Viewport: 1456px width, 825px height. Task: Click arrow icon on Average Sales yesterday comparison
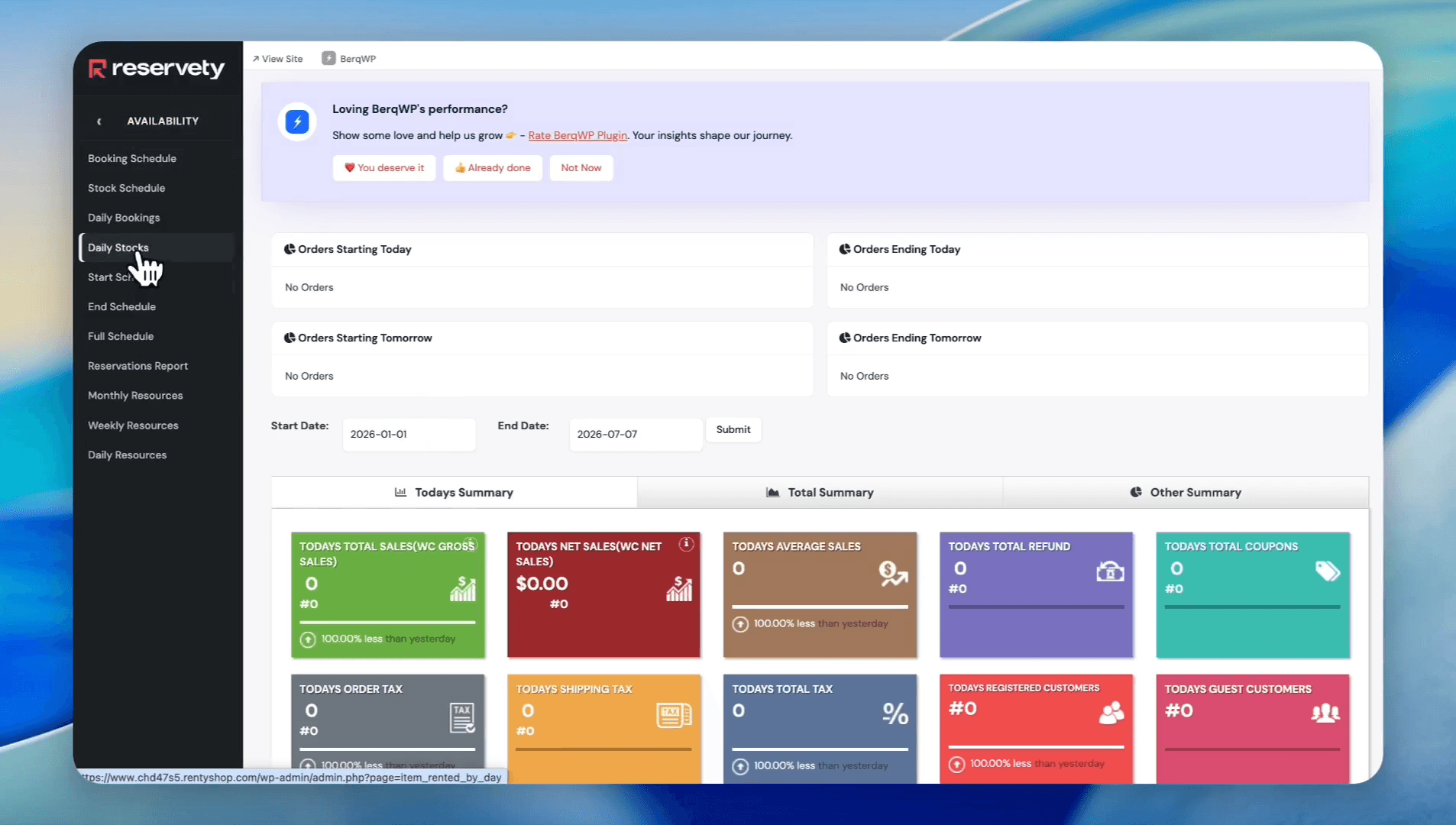(x=740, y=624)
